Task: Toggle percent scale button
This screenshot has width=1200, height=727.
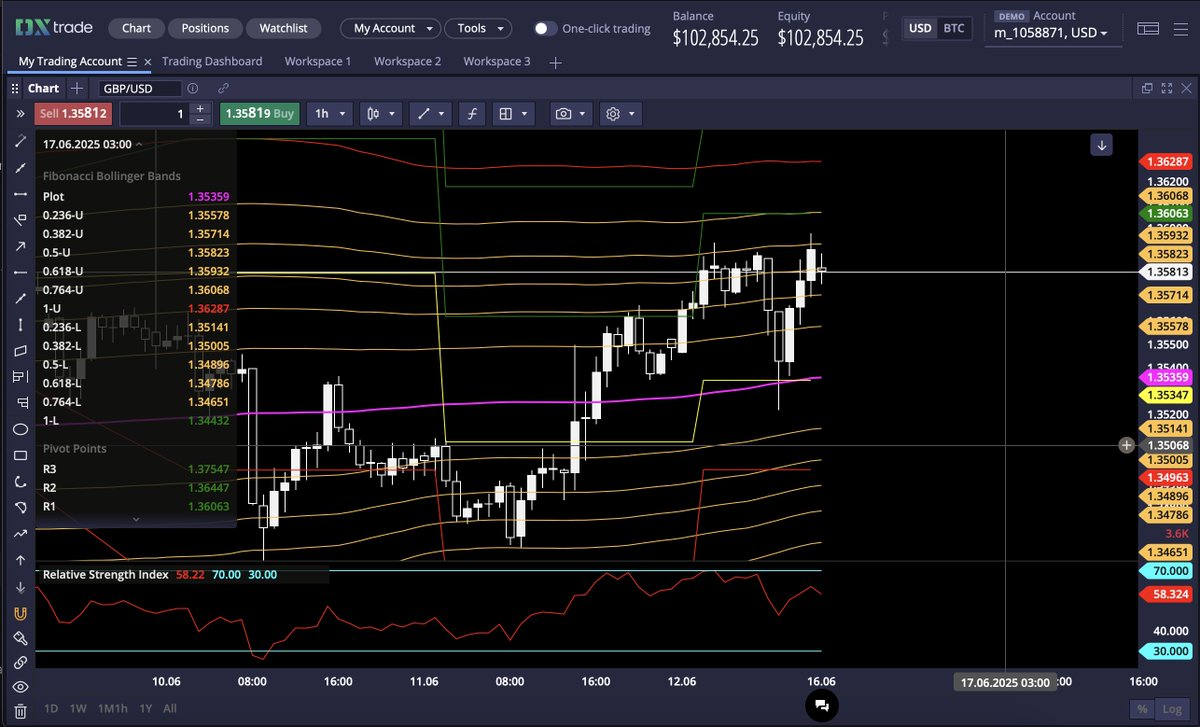Action: [x=1140, y=709]
